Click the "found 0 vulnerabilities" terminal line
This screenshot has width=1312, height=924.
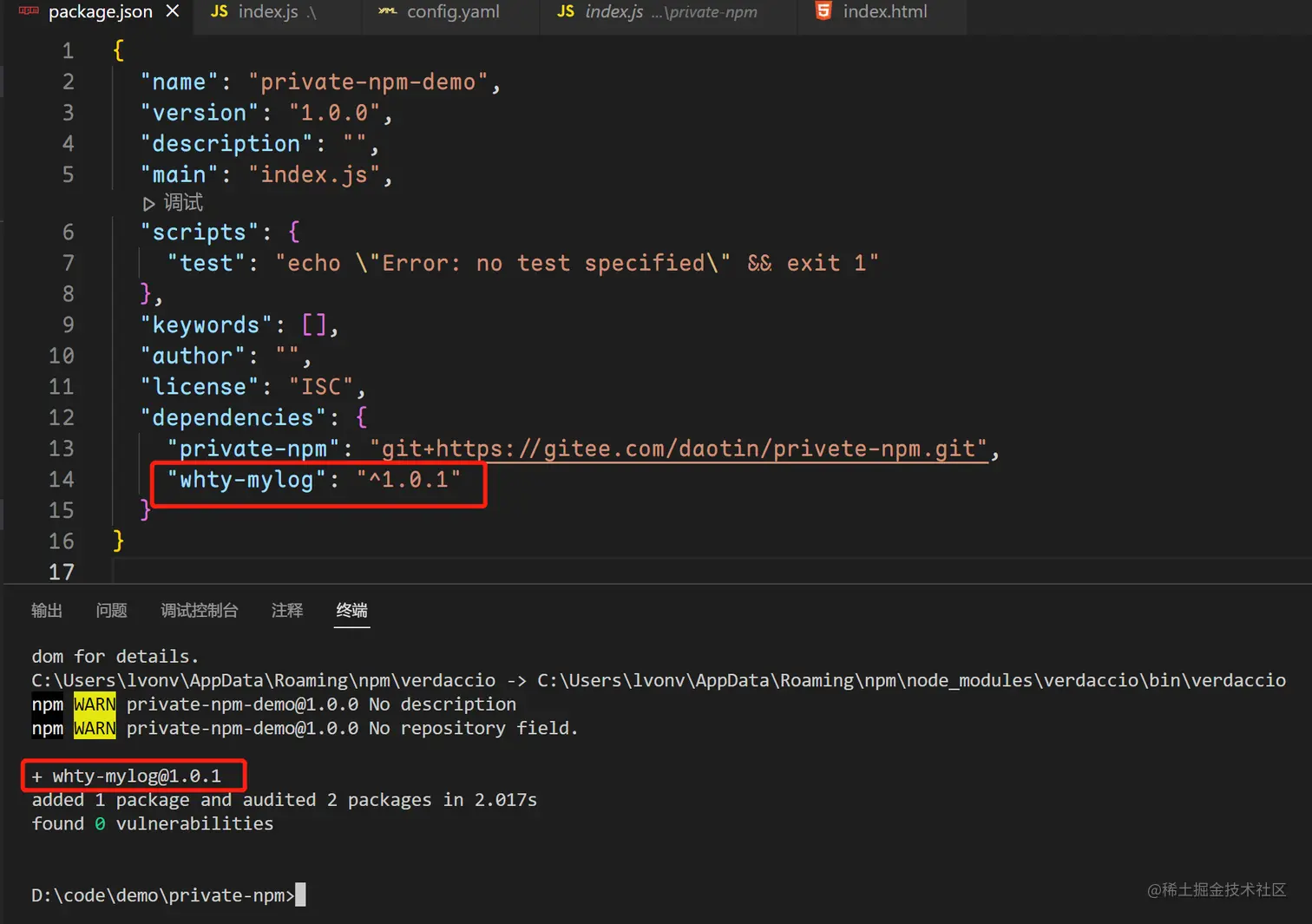pos(153,823)
